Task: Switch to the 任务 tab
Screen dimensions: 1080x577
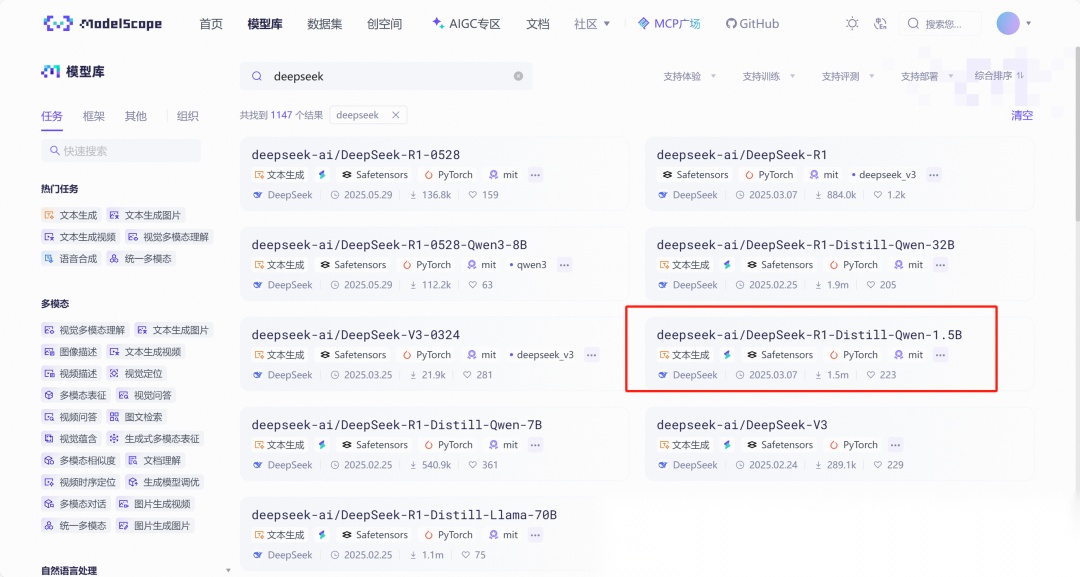Action: pos(52,116)
